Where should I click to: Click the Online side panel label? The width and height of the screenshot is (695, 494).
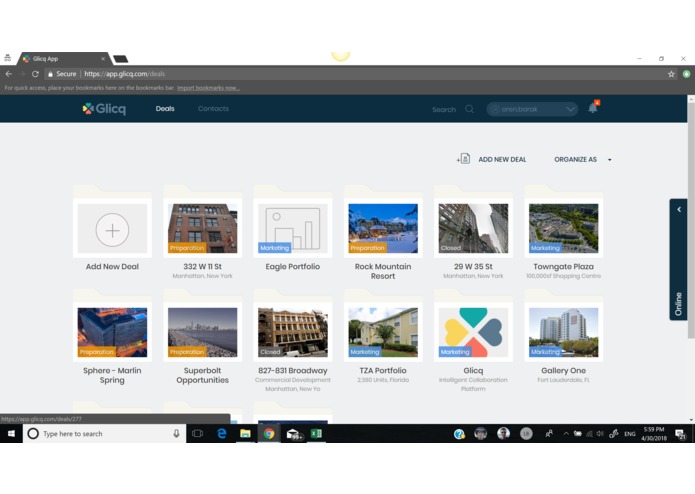pos(678,304)
